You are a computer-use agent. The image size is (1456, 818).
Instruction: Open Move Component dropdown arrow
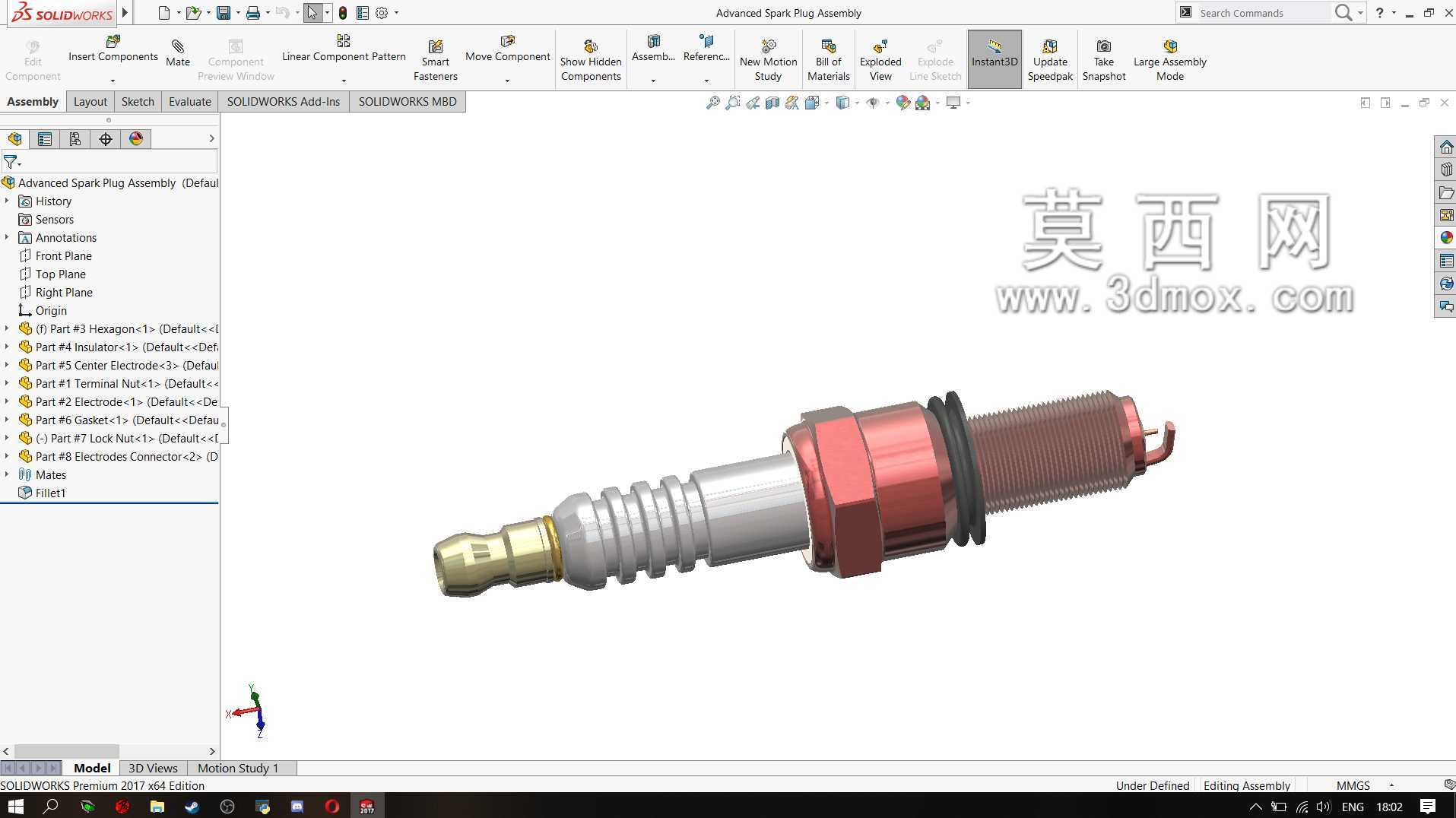[x=508, y=81]
